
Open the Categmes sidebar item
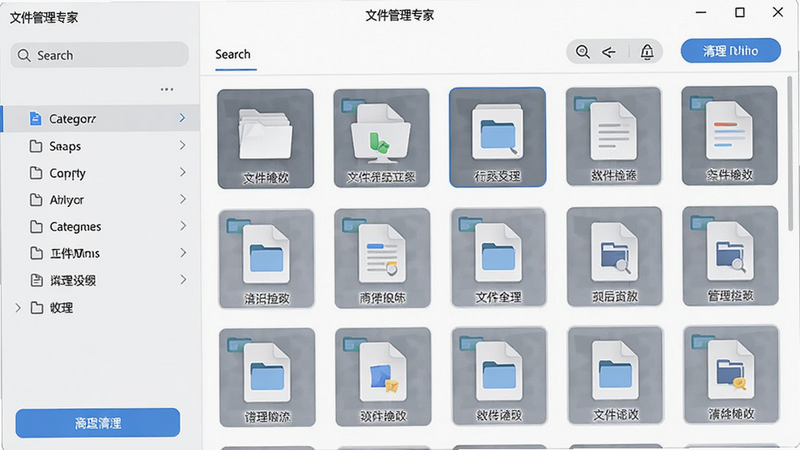(101, 226)
